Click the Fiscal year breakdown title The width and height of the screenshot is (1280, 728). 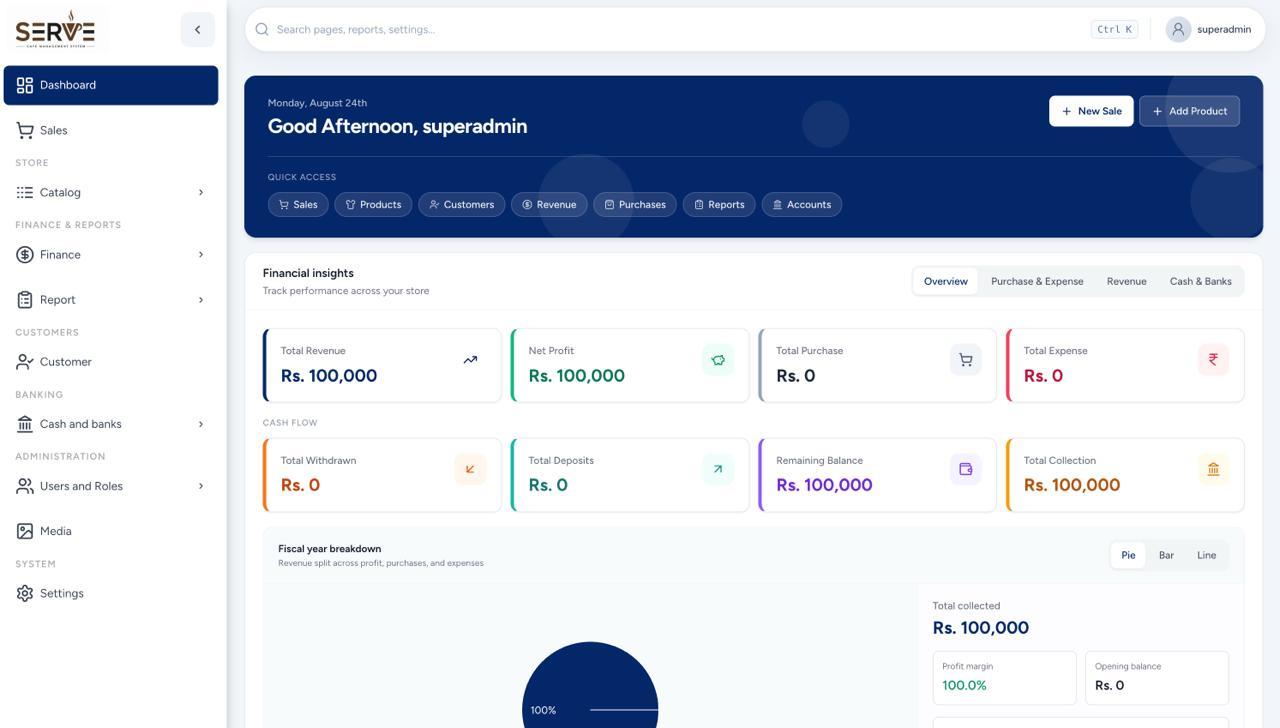[329, 549]
